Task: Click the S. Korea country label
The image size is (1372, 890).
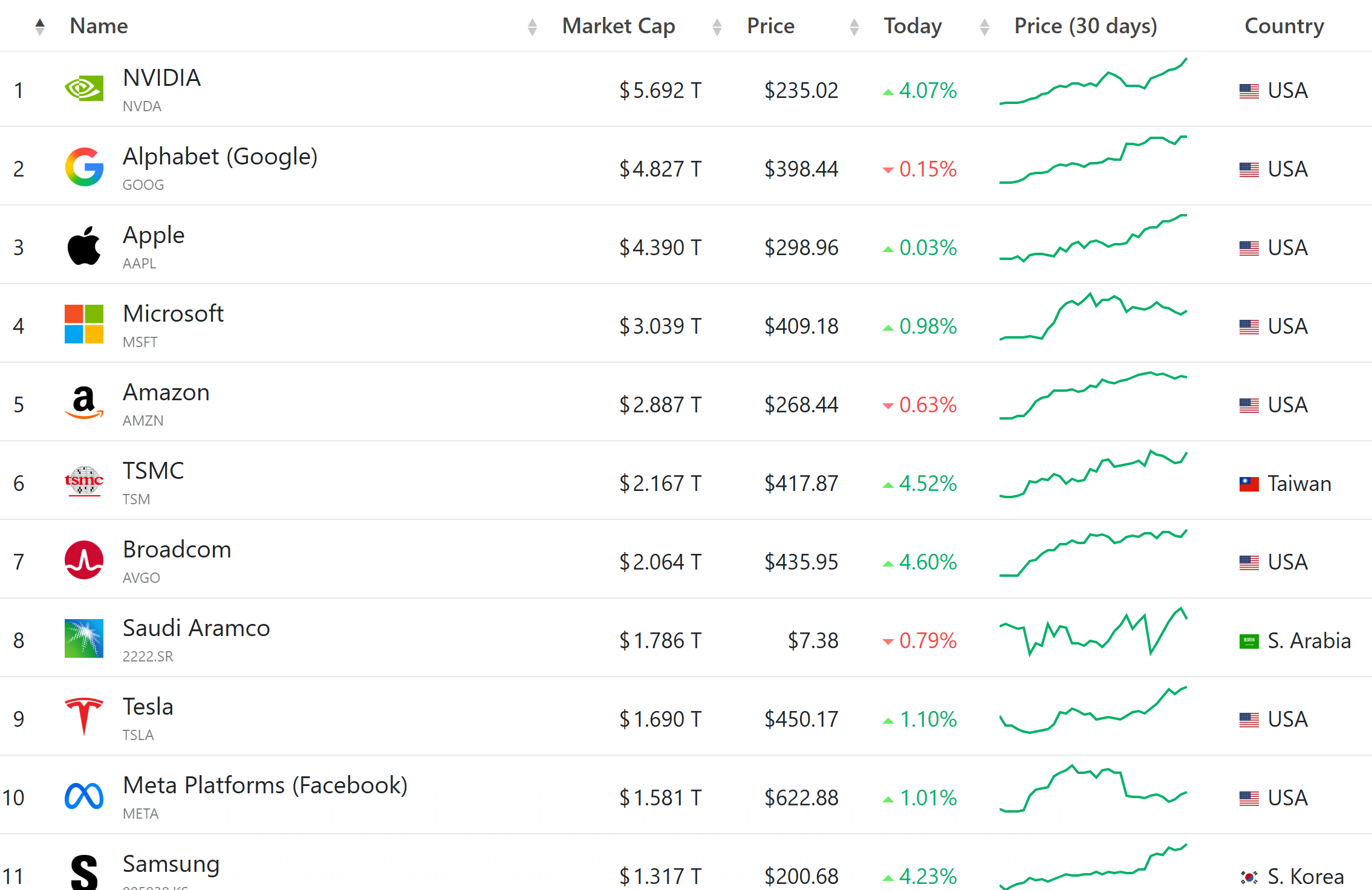Action: [1306, 877]
